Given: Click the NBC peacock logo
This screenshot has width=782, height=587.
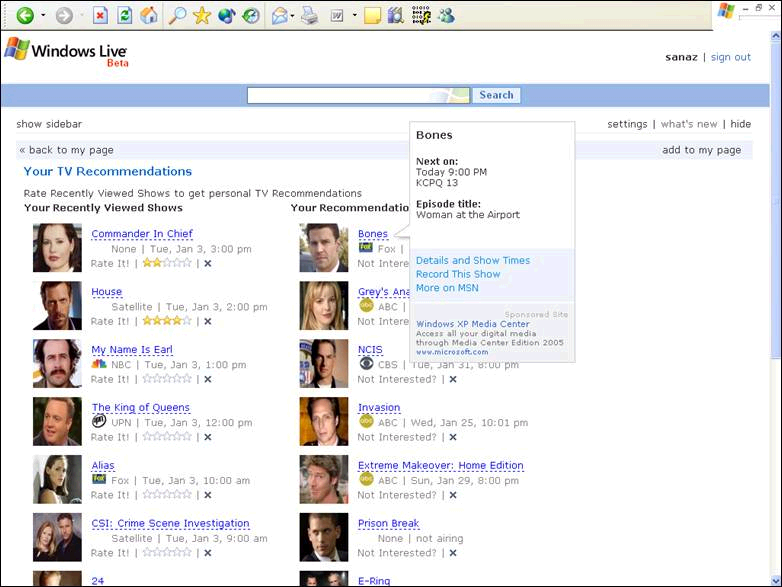Looking at the screenshot, I should coord(99,364).
